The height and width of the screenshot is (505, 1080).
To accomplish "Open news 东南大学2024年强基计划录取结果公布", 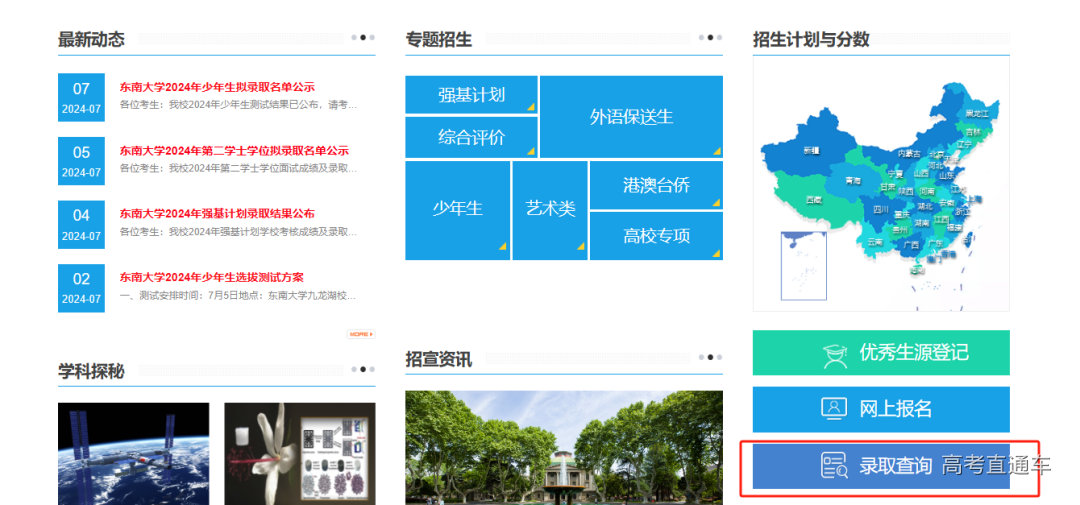I will pos(217,214).
